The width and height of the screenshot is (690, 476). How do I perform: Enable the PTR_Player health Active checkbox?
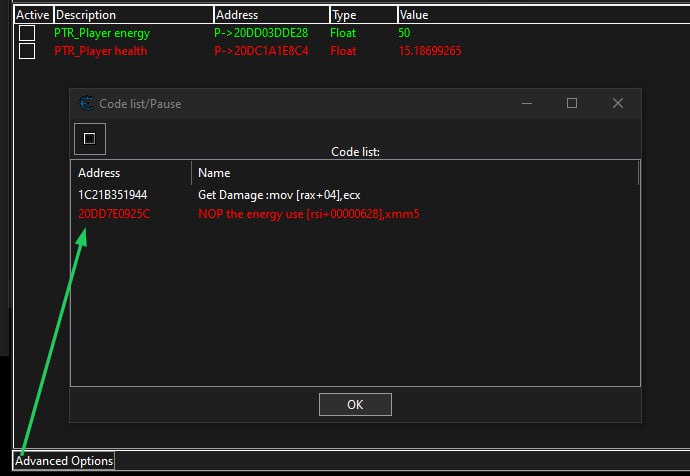click(x=27, y=50)
